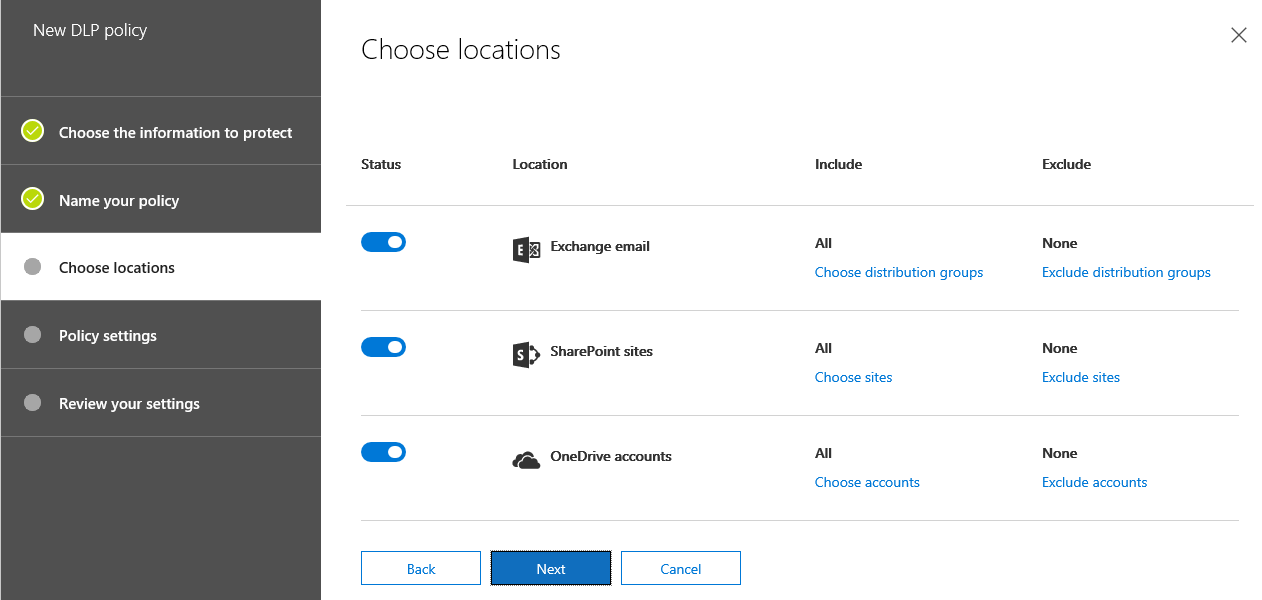Click the green checkmark beside 'Choose the information to protect'
The width and height of the screenshot is (1262, 600).
coord(31,131)
